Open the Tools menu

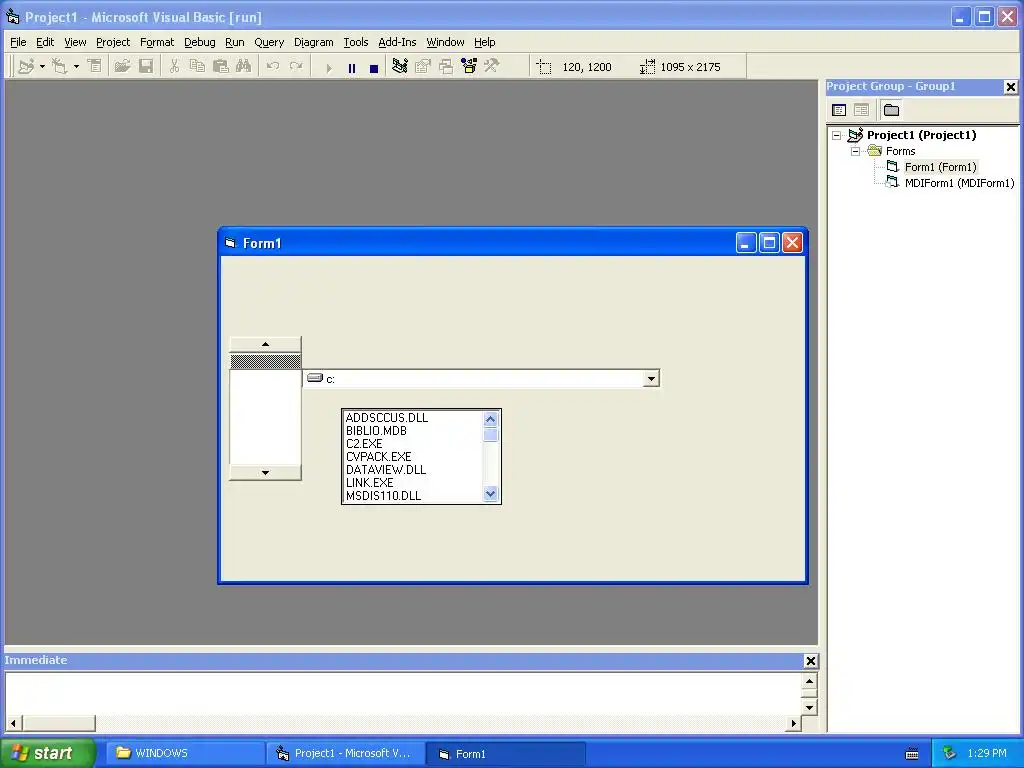[356, 42]
